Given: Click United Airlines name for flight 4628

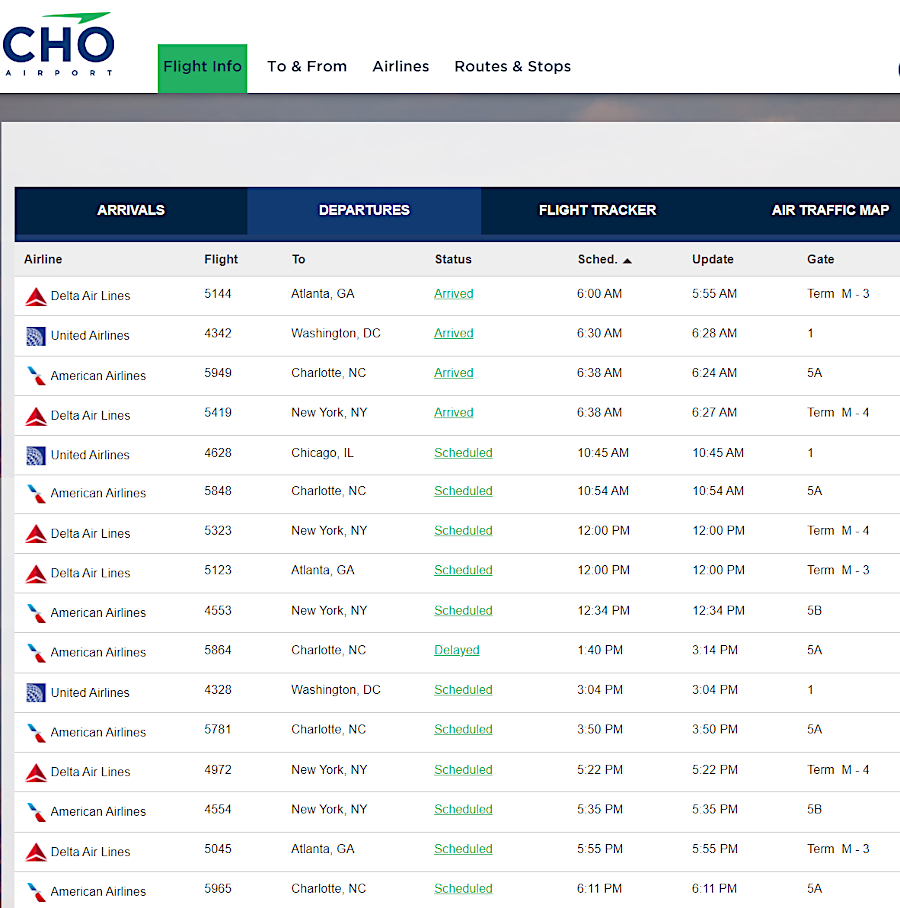Looking at the screenshot, I should [x=90, y=455].
